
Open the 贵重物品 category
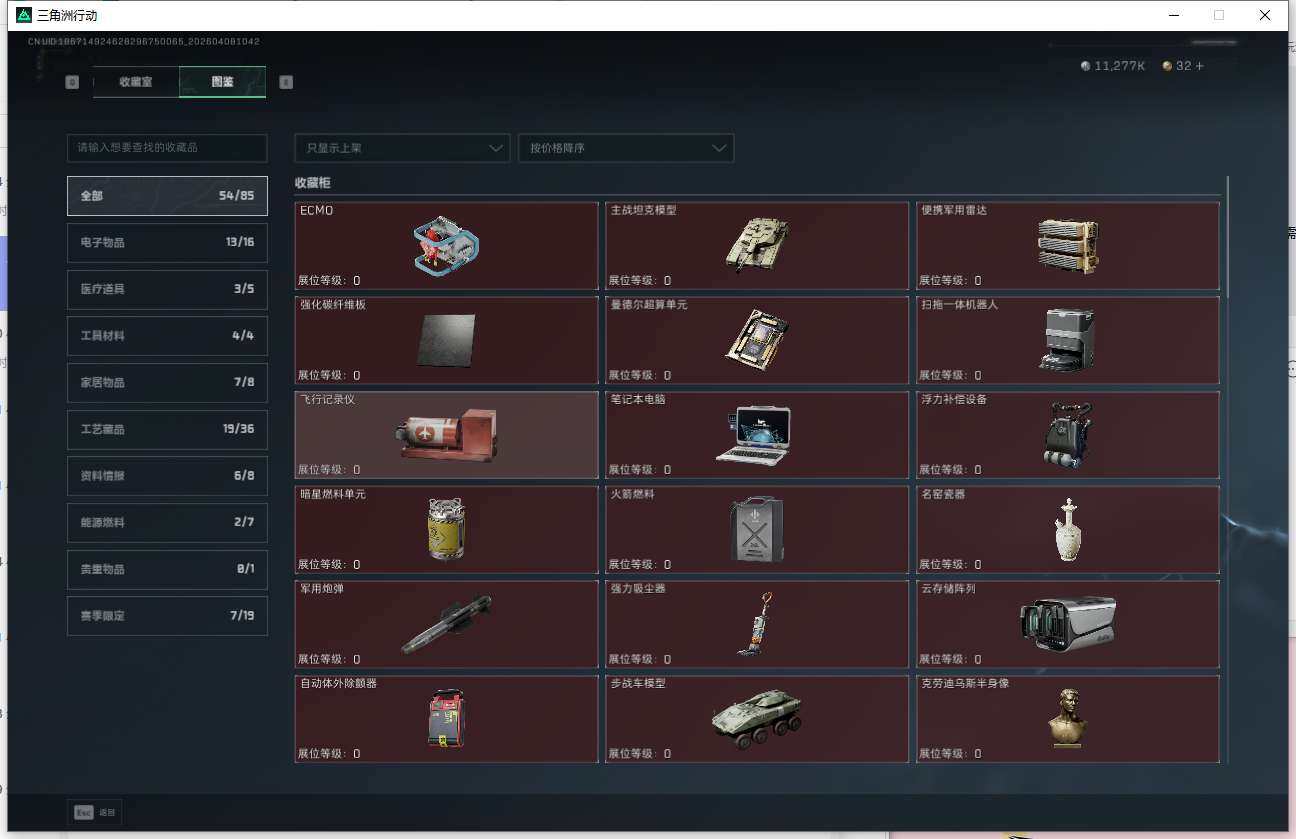pos(167,569)
